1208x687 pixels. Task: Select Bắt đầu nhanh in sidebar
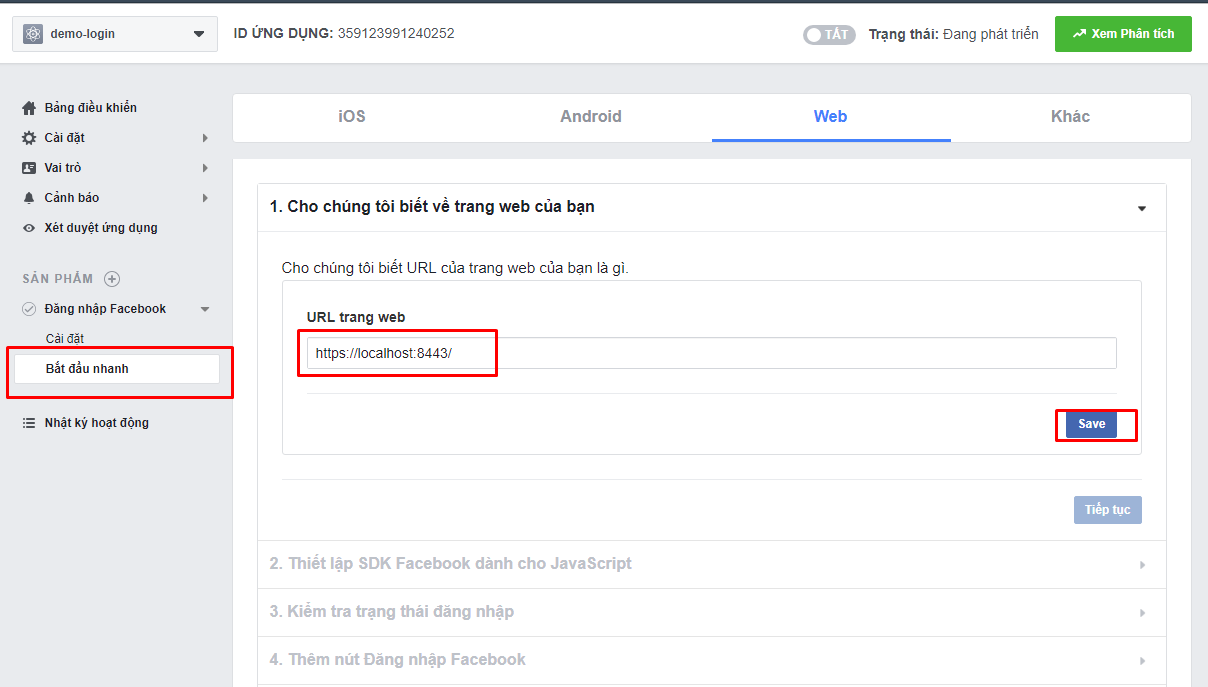(x=116, y=369)
